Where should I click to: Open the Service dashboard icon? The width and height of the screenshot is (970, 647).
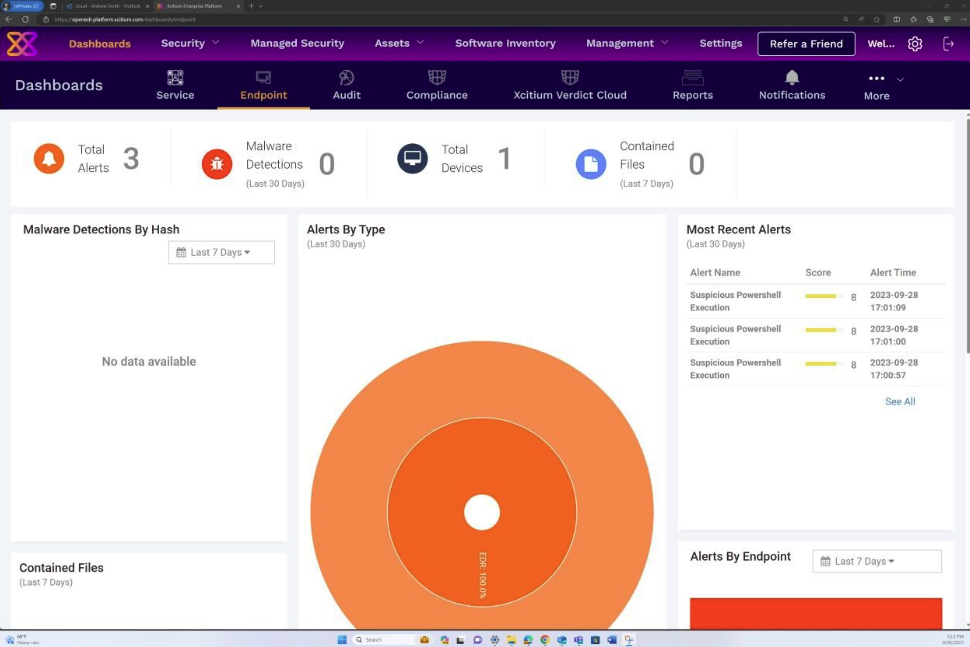coord(175,77)
